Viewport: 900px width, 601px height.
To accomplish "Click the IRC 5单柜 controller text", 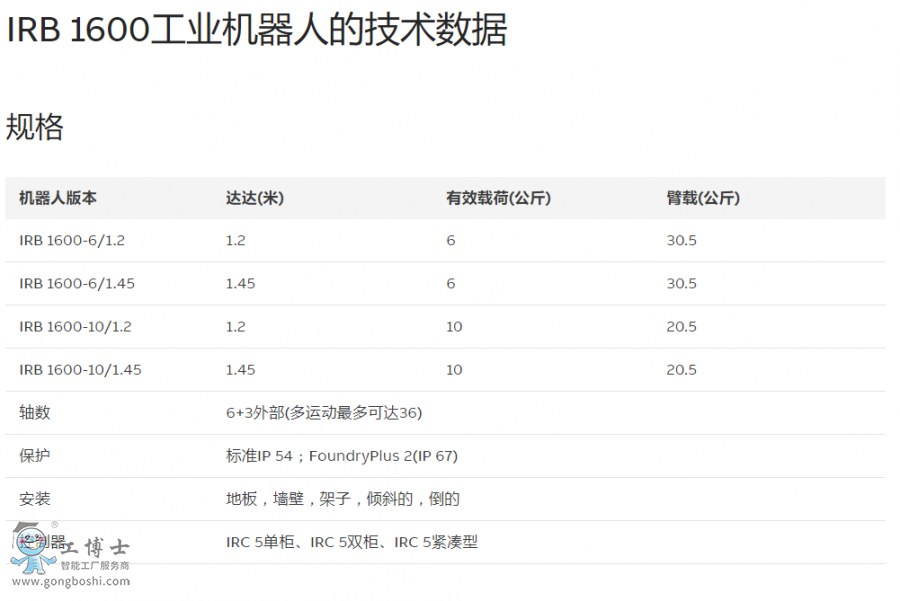I will tap(262, 541).
